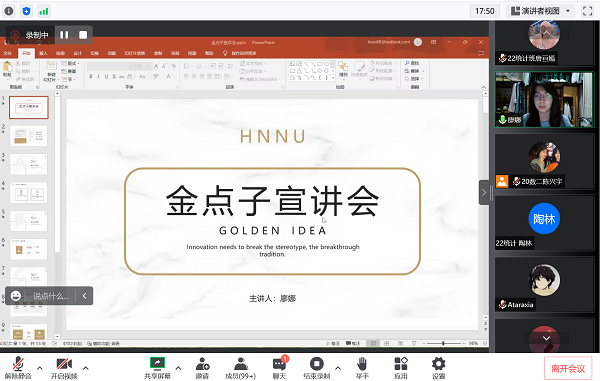Open the apps icon in toolbar

[401, 363]
